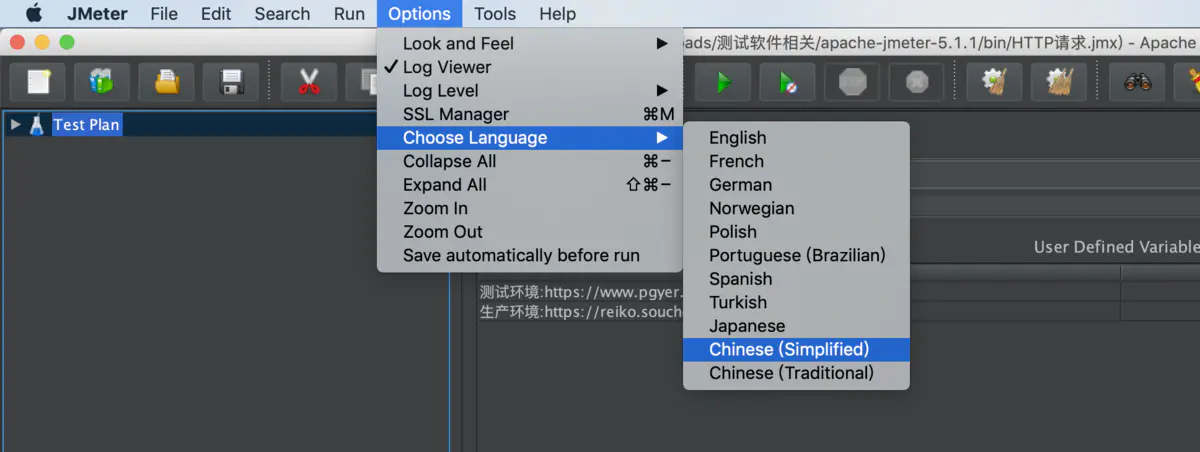Select Portuguese (Brazilian) language
1200x452 pixels.
pos(797,255)
